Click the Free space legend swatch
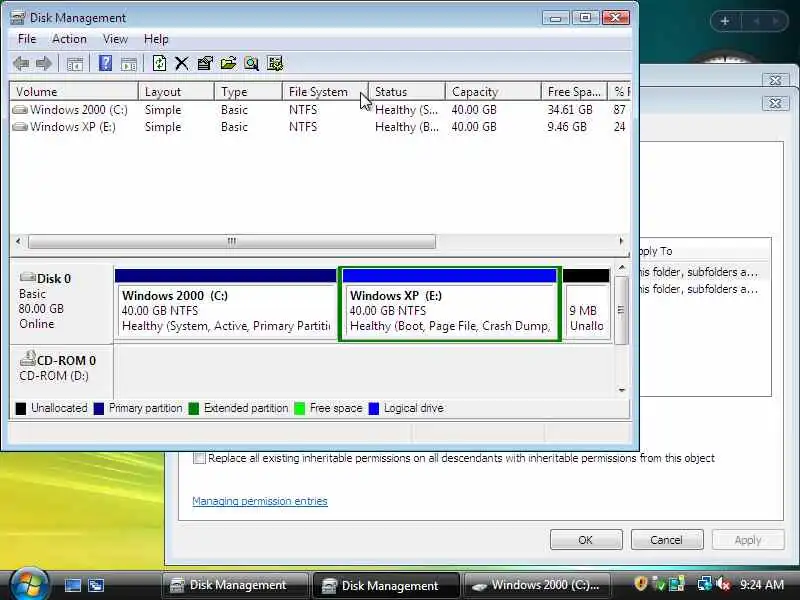800x600 pixels. [x=300, y=409]
